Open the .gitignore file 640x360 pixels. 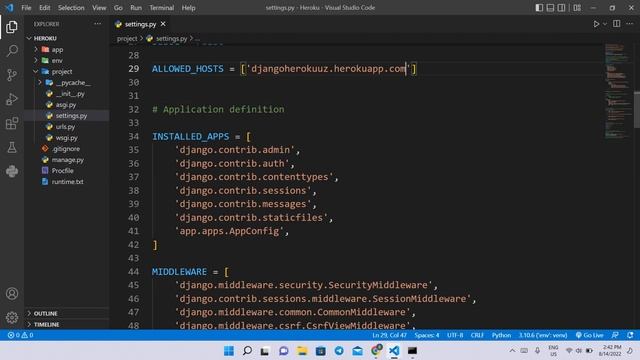click(67, 149)
